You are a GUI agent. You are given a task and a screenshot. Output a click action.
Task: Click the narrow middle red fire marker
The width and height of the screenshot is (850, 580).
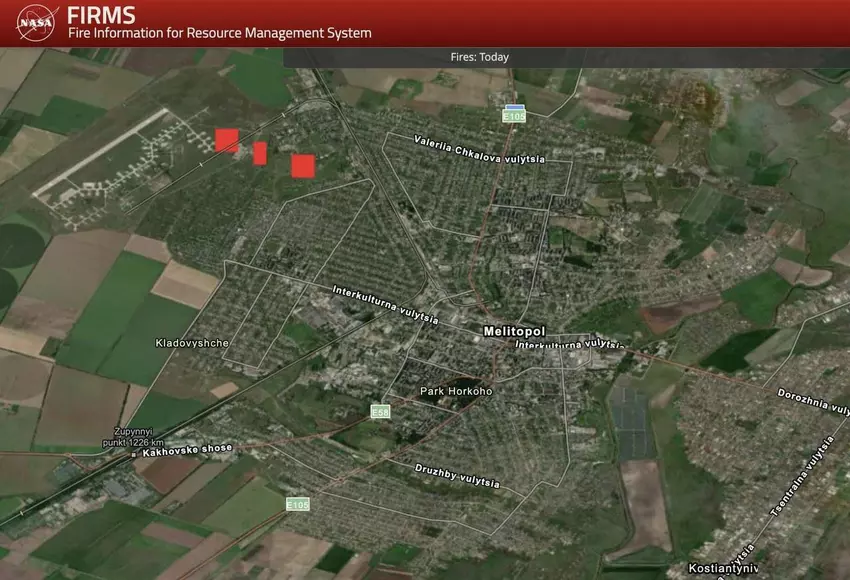[260, 153]
